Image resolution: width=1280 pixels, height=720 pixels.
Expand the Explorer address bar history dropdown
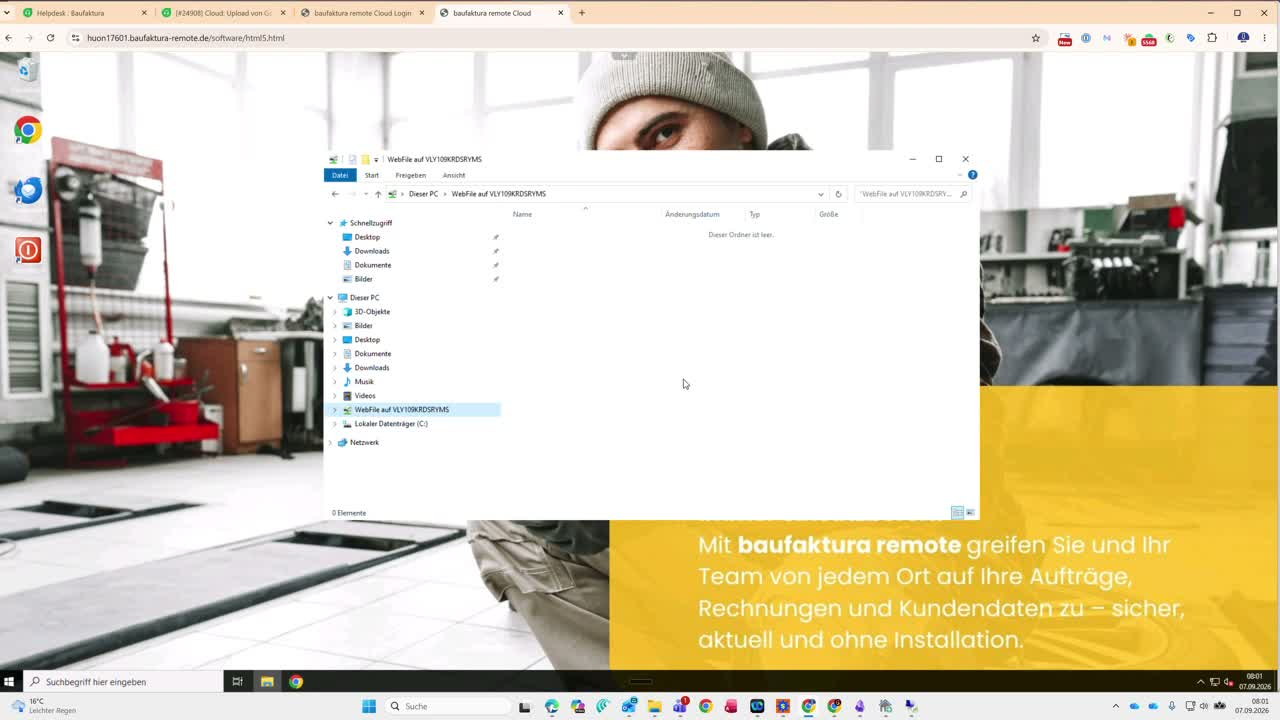coord(820,194)
